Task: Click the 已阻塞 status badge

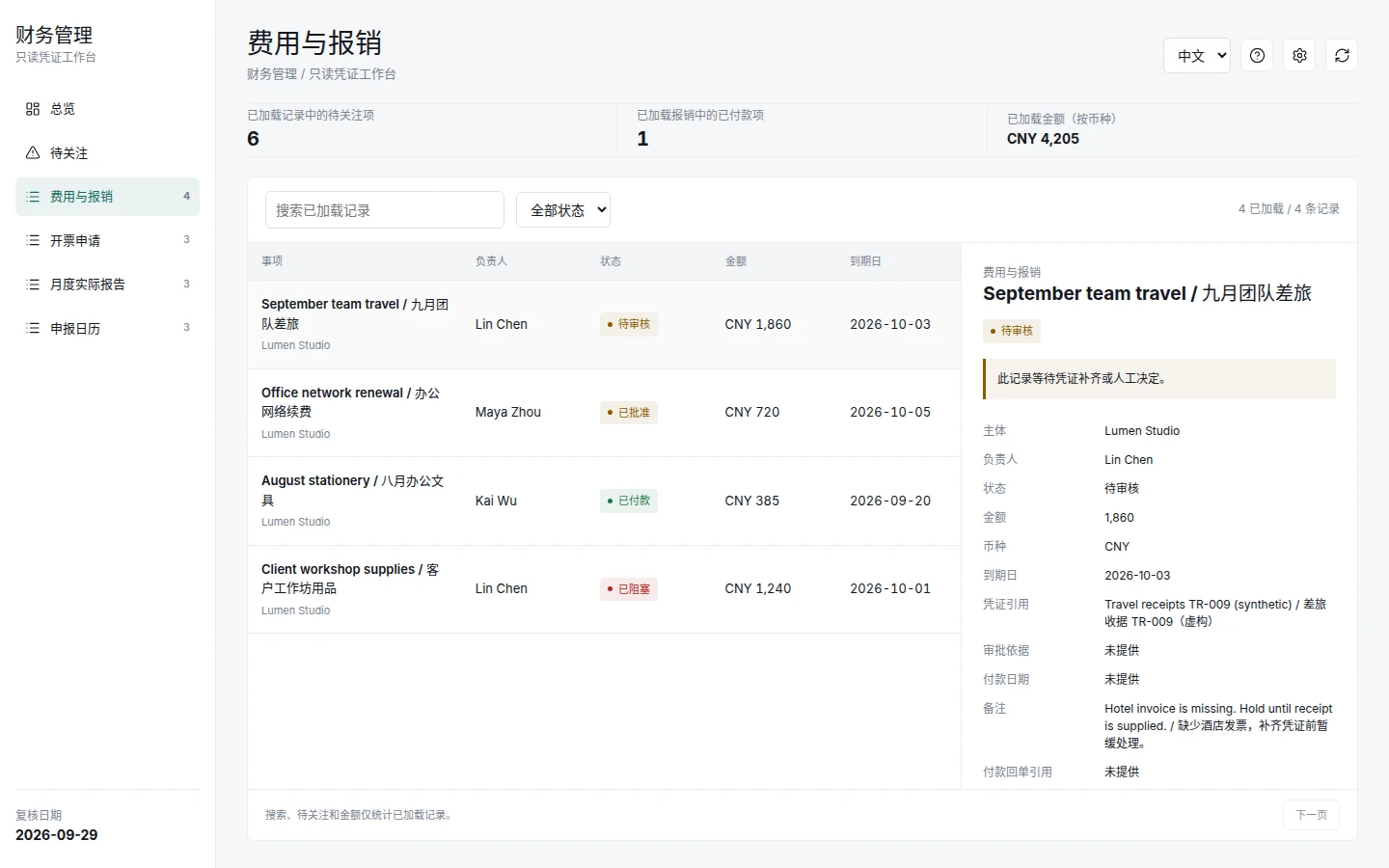Action: (x=629, y=589)
